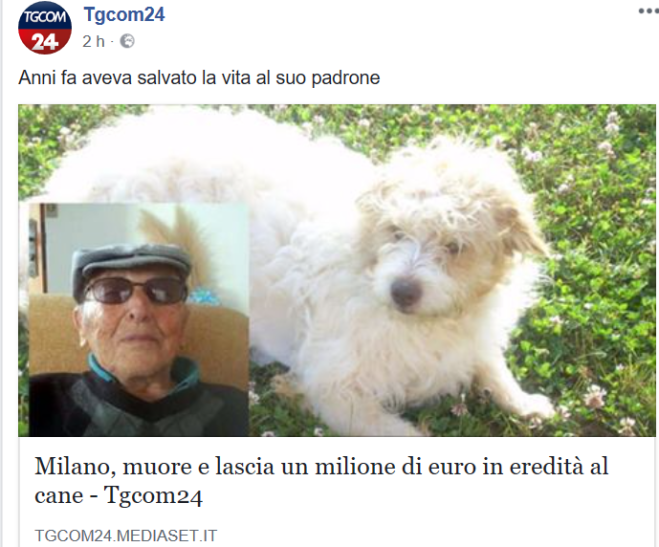Click the man's sunglasses in inset photo
Viewport: 659px width, 547px height.
click(136, 291)
